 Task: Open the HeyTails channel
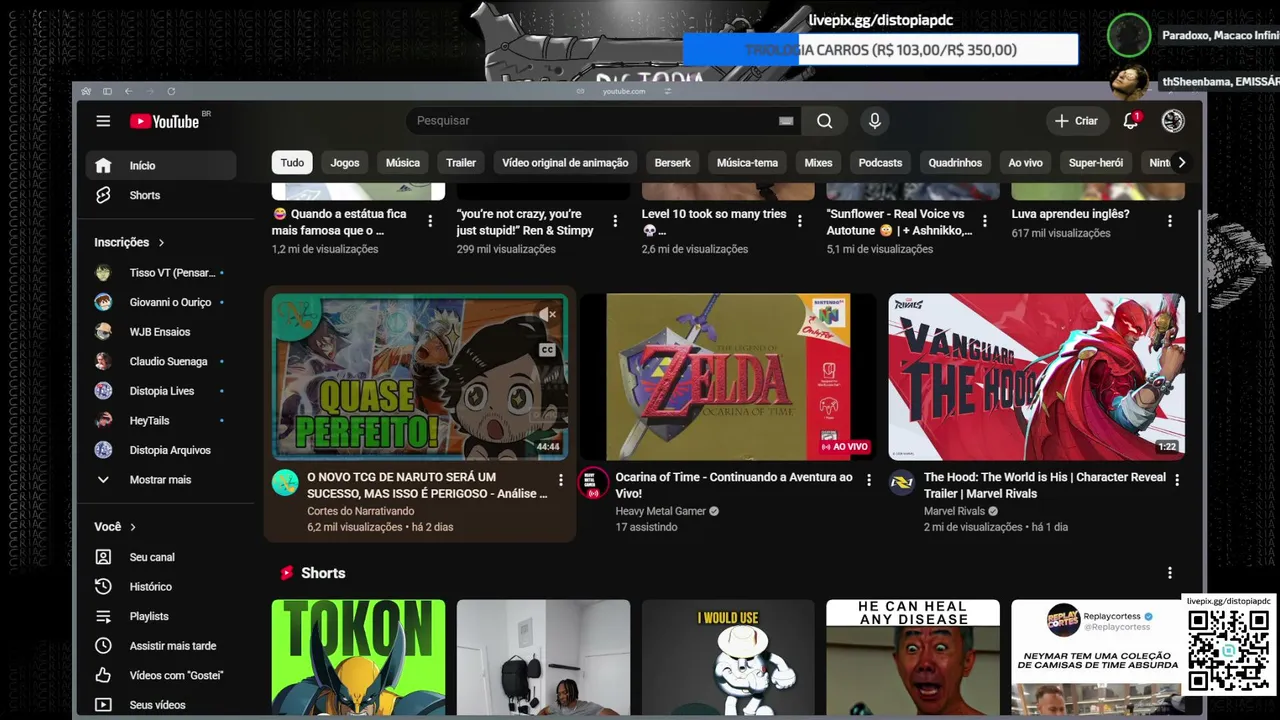tap(161, 421)
